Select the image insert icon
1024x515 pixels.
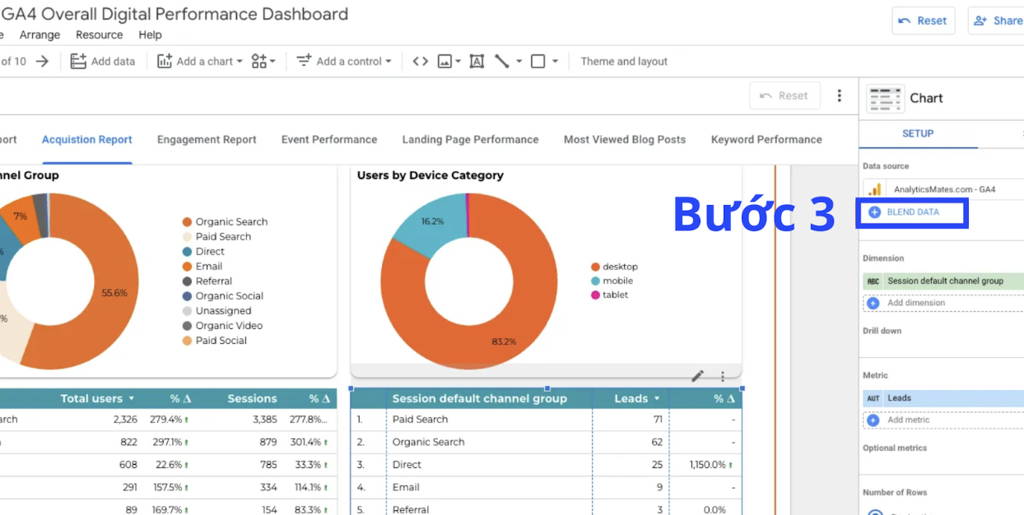point(445,61)
